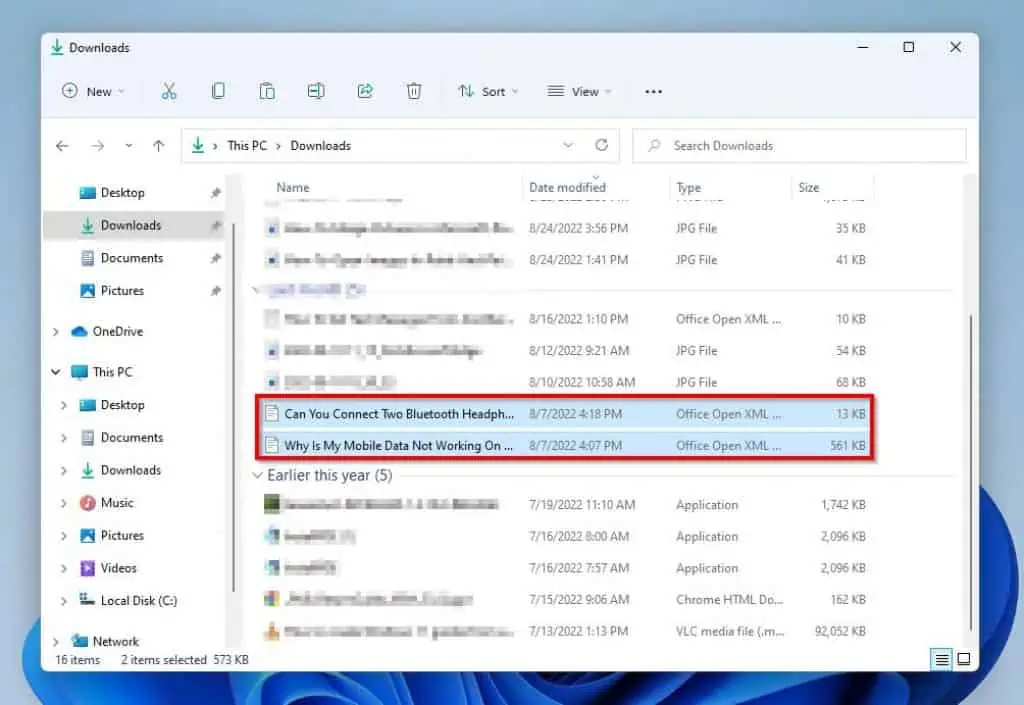Click the size value "92,052 KB"
This screenshot has height=705, width=1024.
click(x=840, y=631)
